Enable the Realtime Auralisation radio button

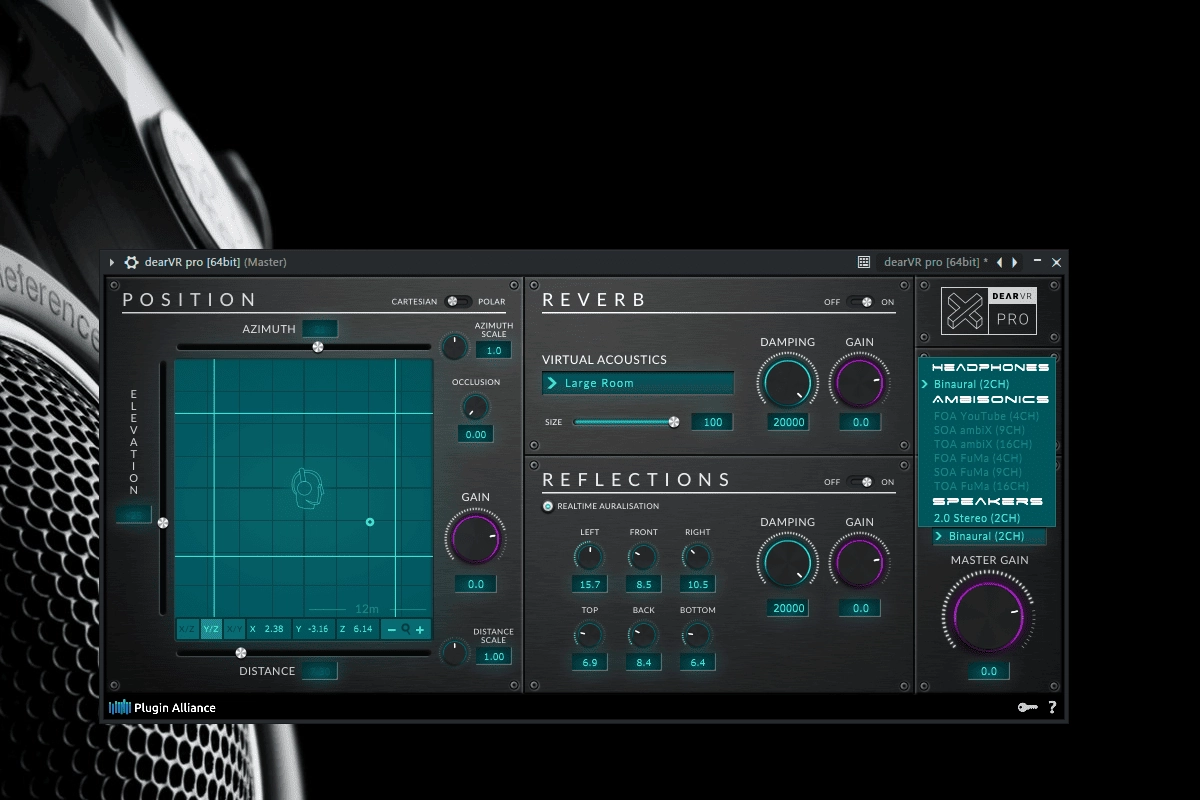548,506
